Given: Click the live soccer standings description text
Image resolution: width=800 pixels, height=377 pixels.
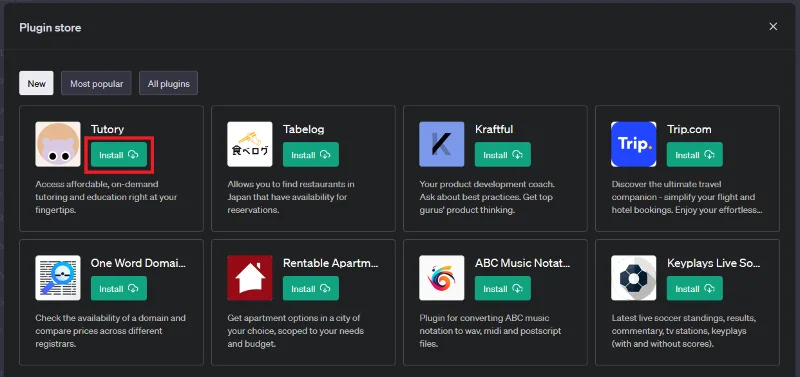Looking at the screenshot, I should point(684,331).
